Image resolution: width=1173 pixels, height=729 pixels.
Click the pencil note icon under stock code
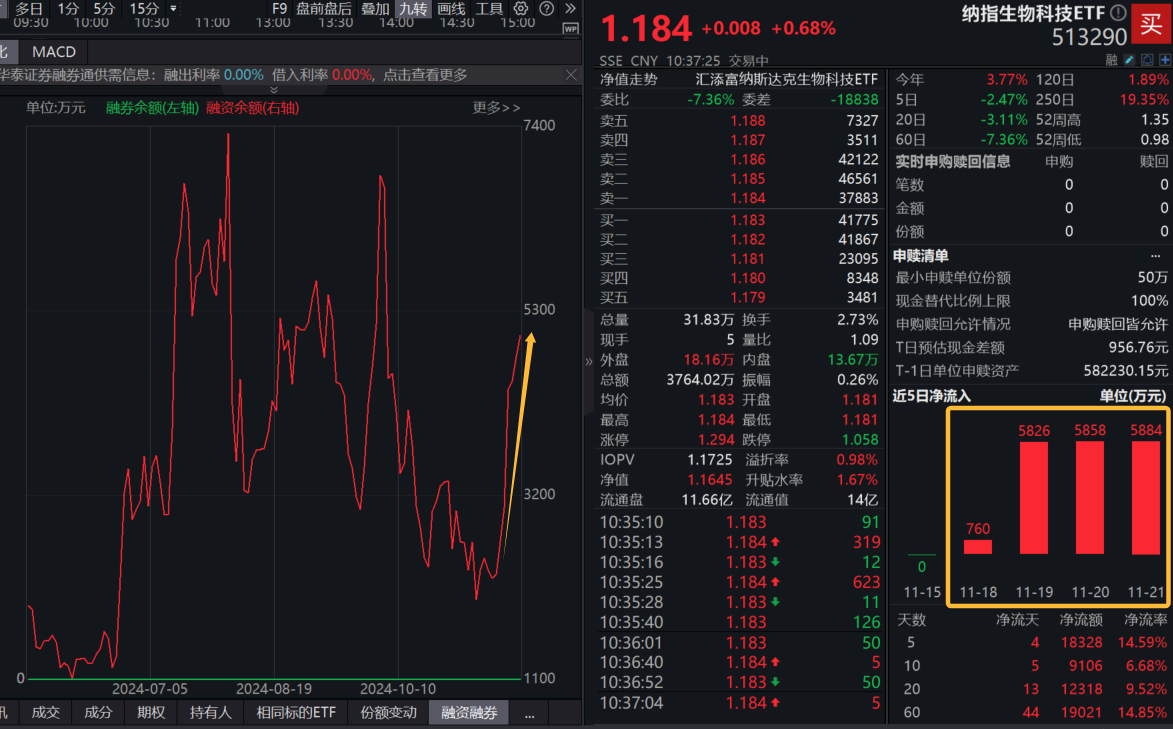point(1129,60)
